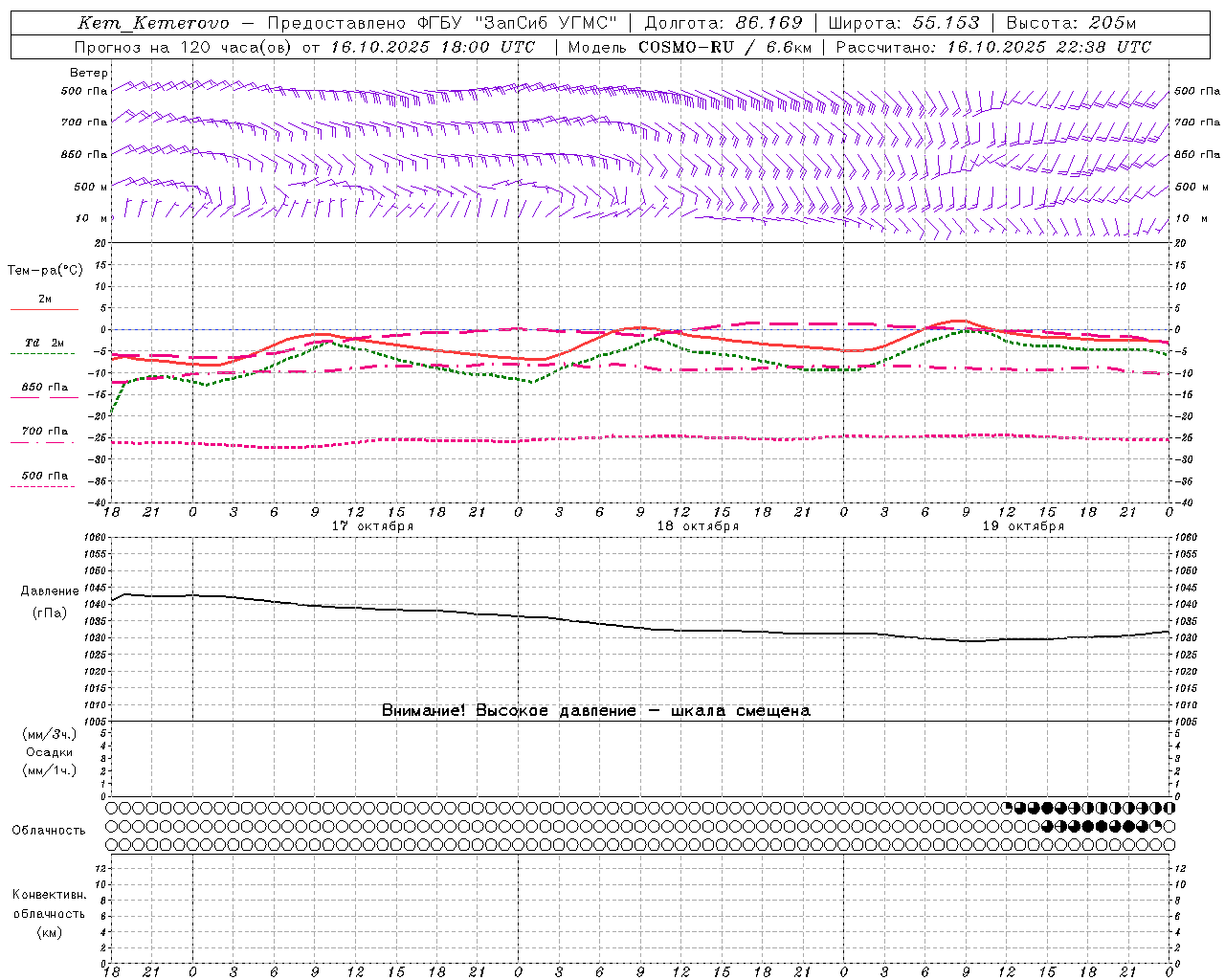Click the "19 октября" date label
The height and width of the screenshot is (980, 1225).
(x=1023, y=526)
